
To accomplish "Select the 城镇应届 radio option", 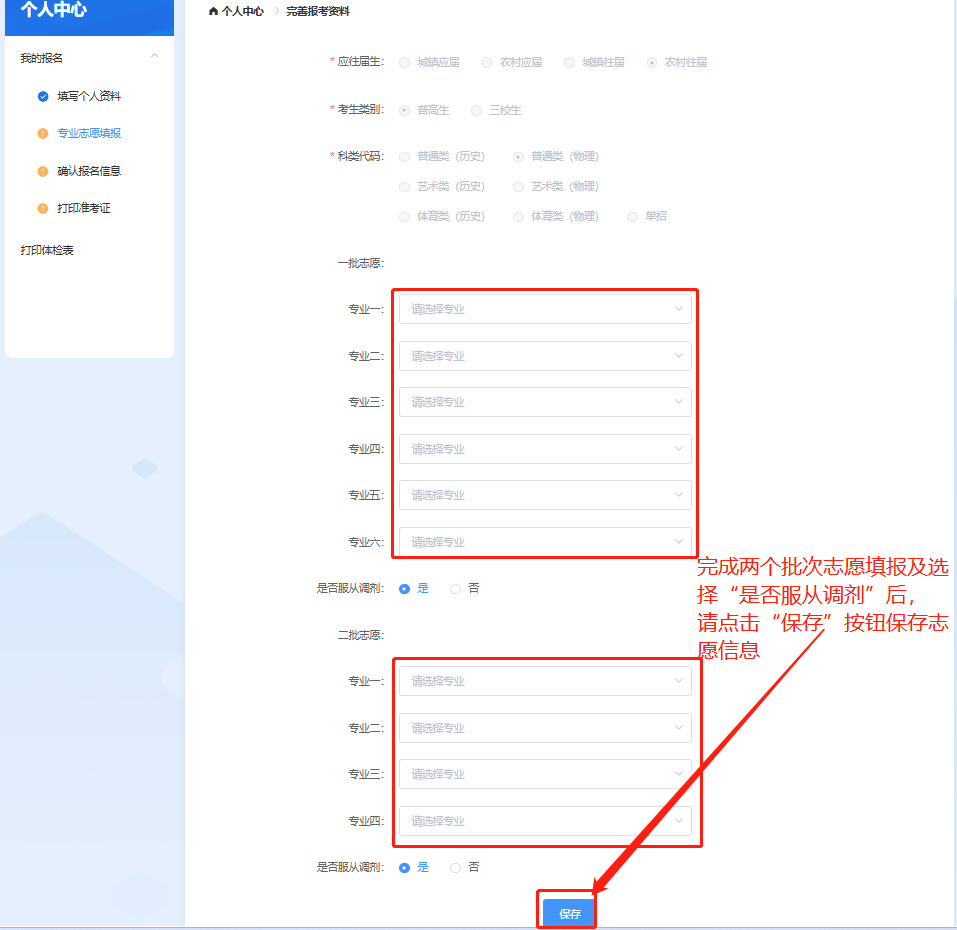I will tap(404, 62).
